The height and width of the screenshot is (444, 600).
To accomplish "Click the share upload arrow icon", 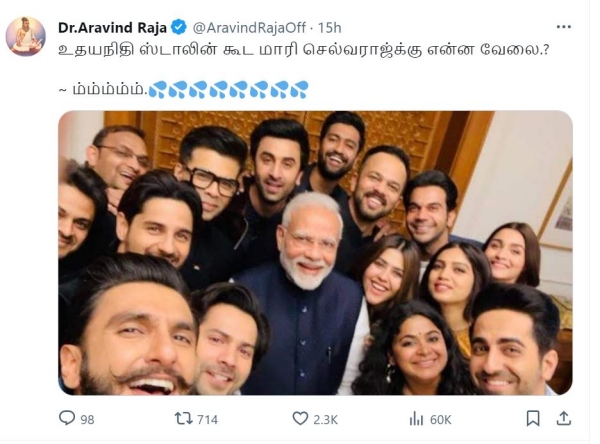I will [x=563, y=418].
